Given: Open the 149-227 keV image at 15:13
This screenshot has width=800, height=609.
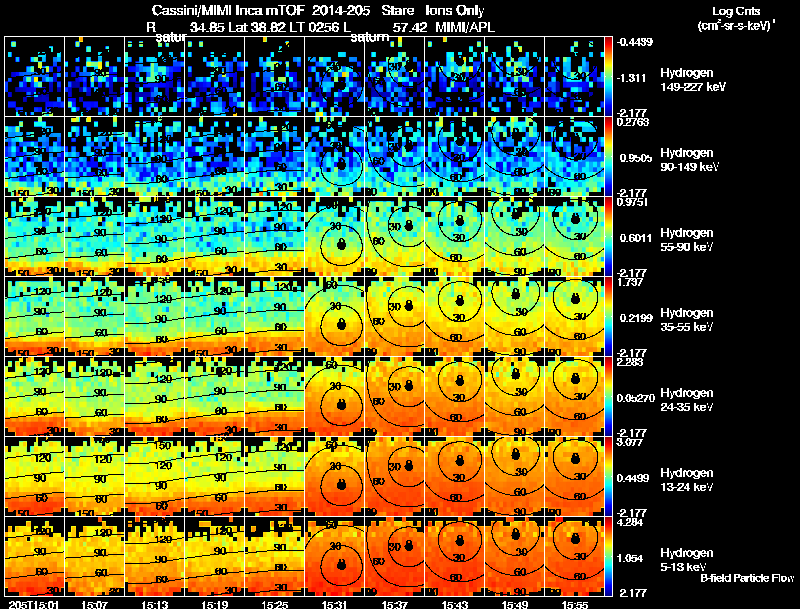Looking at the screenshot, I should point(155,76).
